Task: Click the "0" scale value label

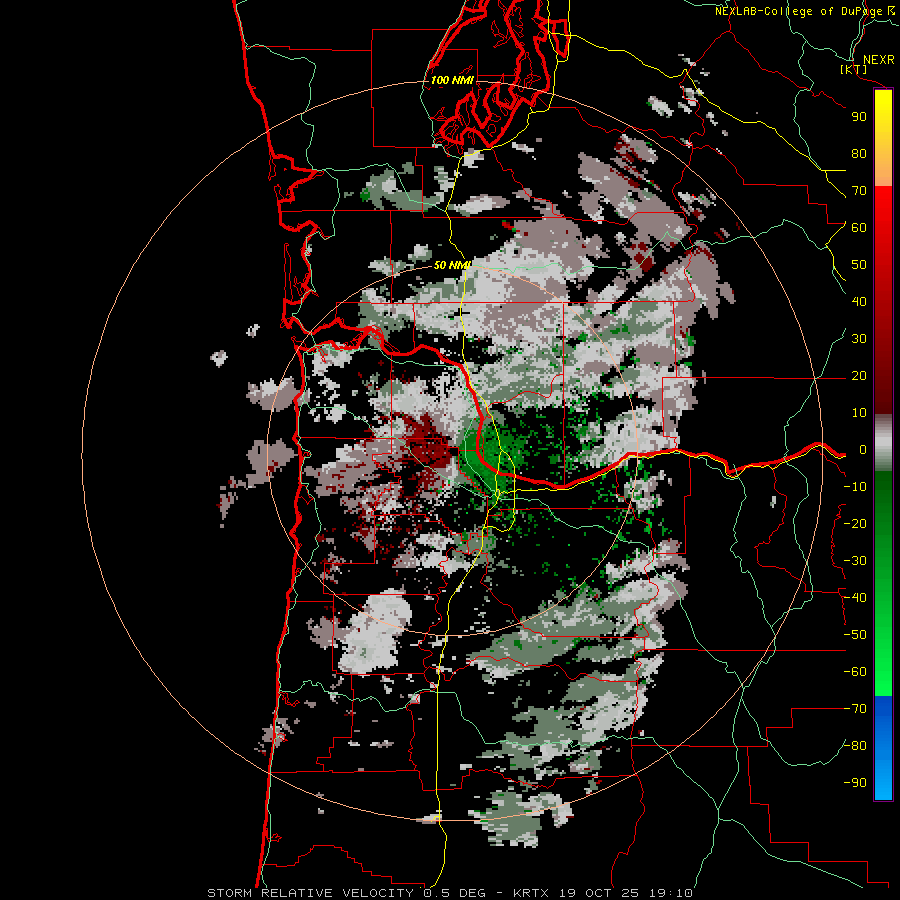Action: [862, 449]
